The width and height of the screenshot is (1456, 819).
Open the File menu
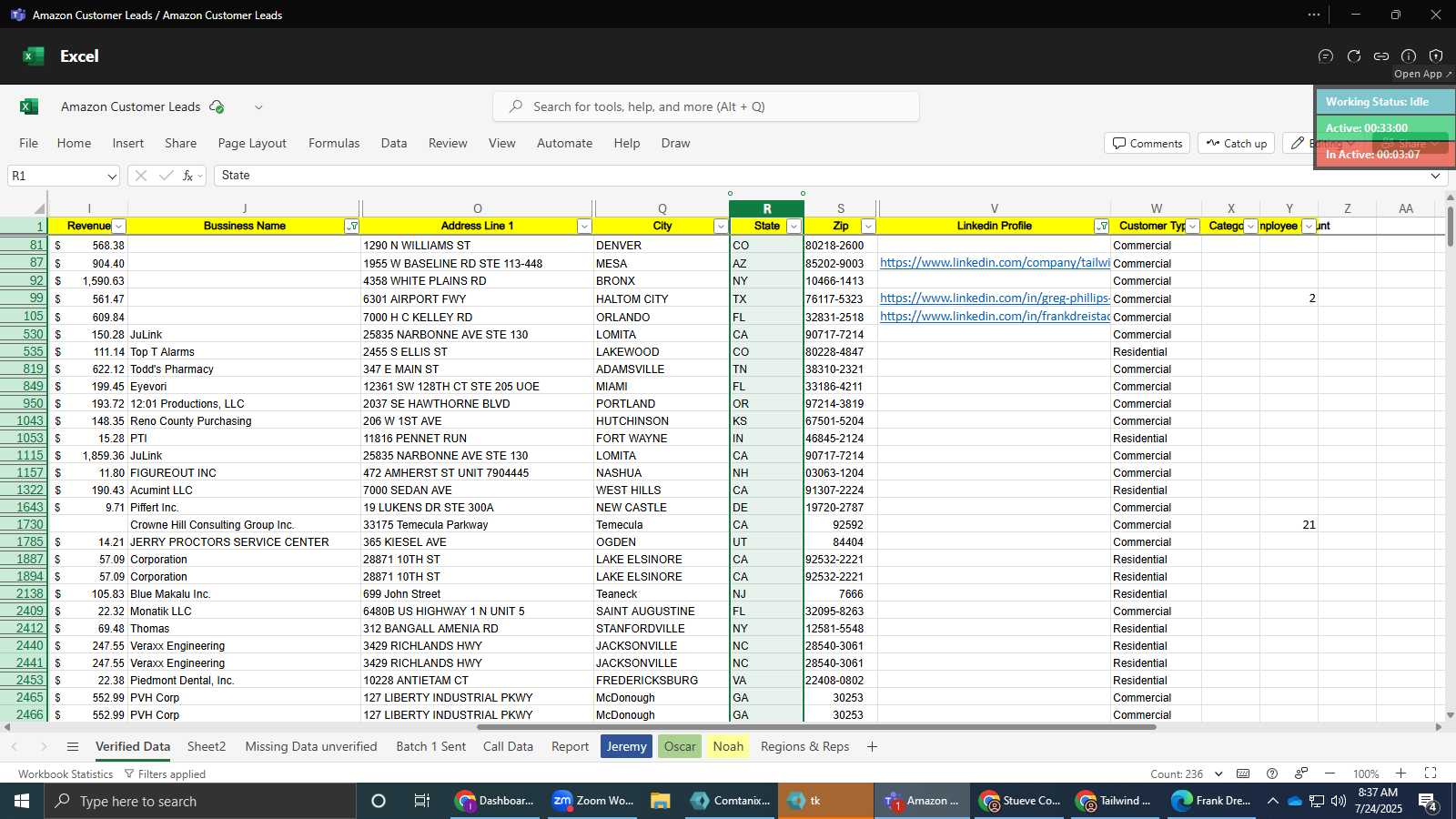coord(29,143)
